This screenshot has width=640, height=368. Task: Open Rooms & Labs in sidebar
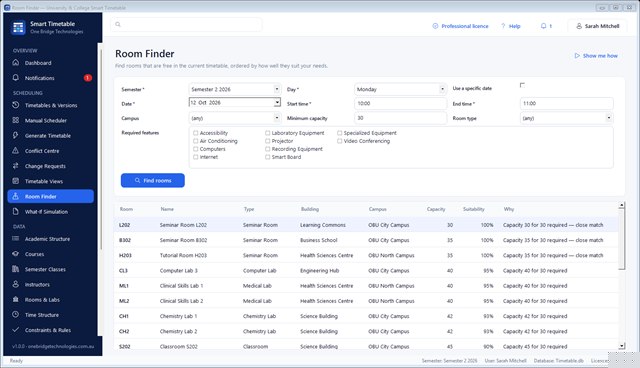tap(51, 299)
